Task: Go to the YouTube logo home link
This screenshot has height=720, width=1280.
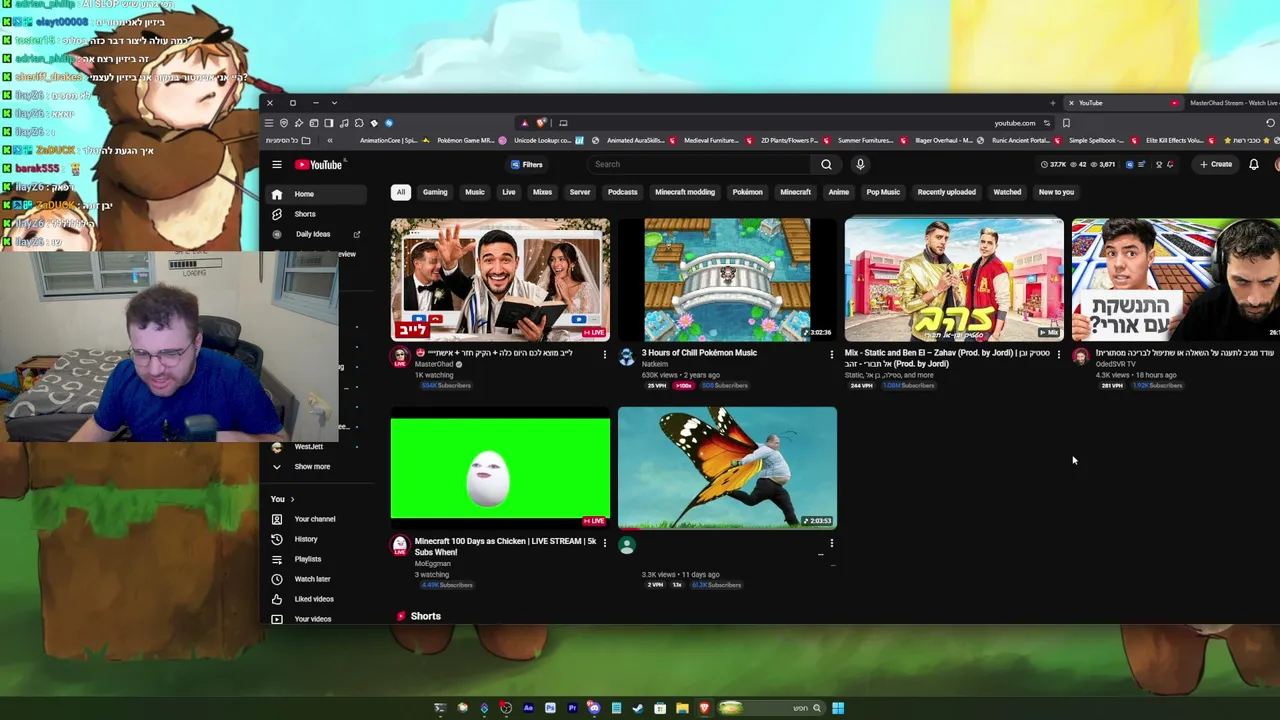Action: coord(319,165)
